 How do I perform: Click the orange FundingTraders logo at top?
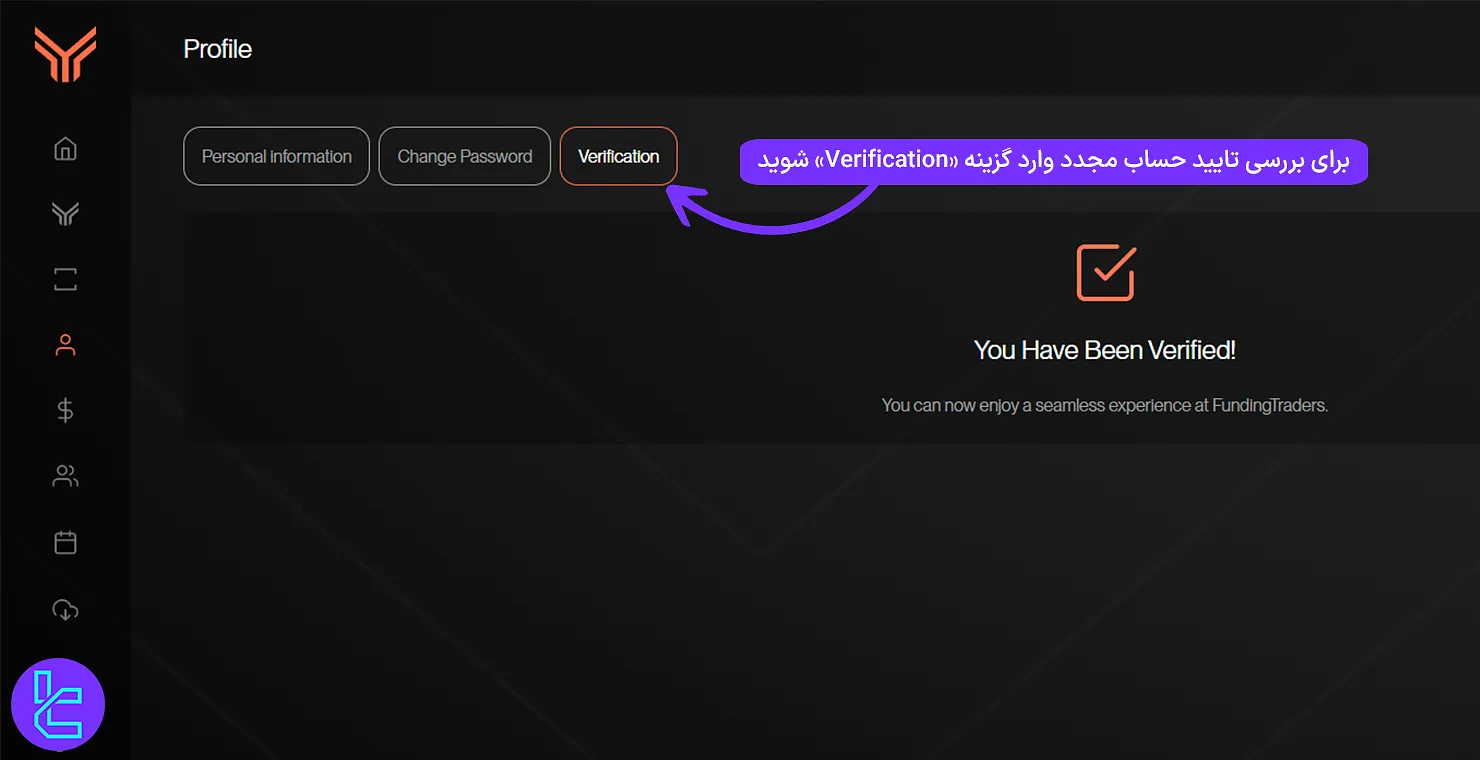coord(65,54)
